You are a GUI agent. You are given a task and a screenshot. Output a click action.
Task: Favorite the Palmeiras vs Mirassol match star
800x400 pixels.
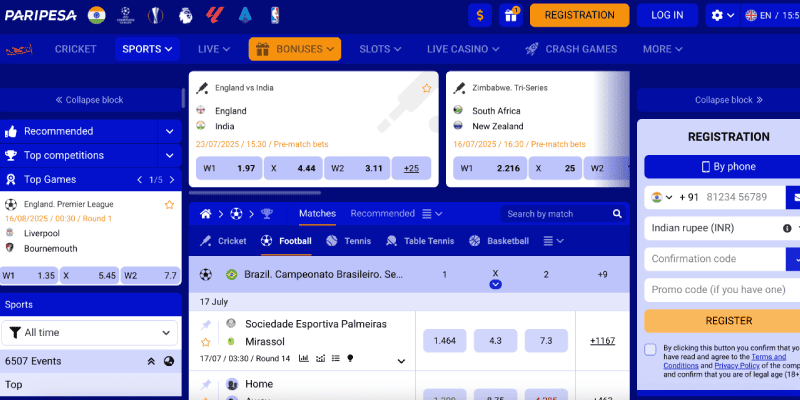pyautogui.click(x=206, y=342)
